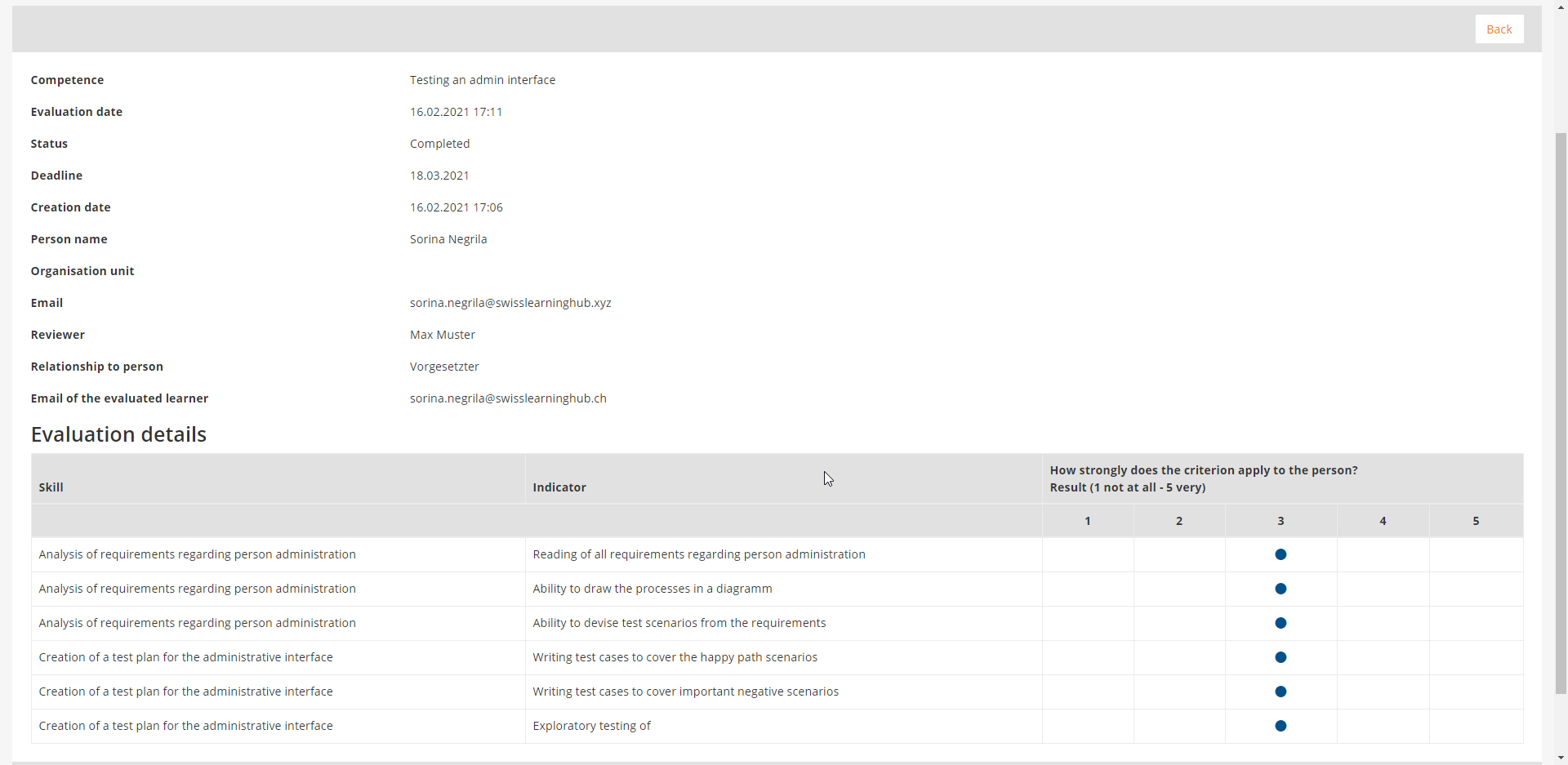Click the Skill column header

pyautogui.click(x=51, y=487)
